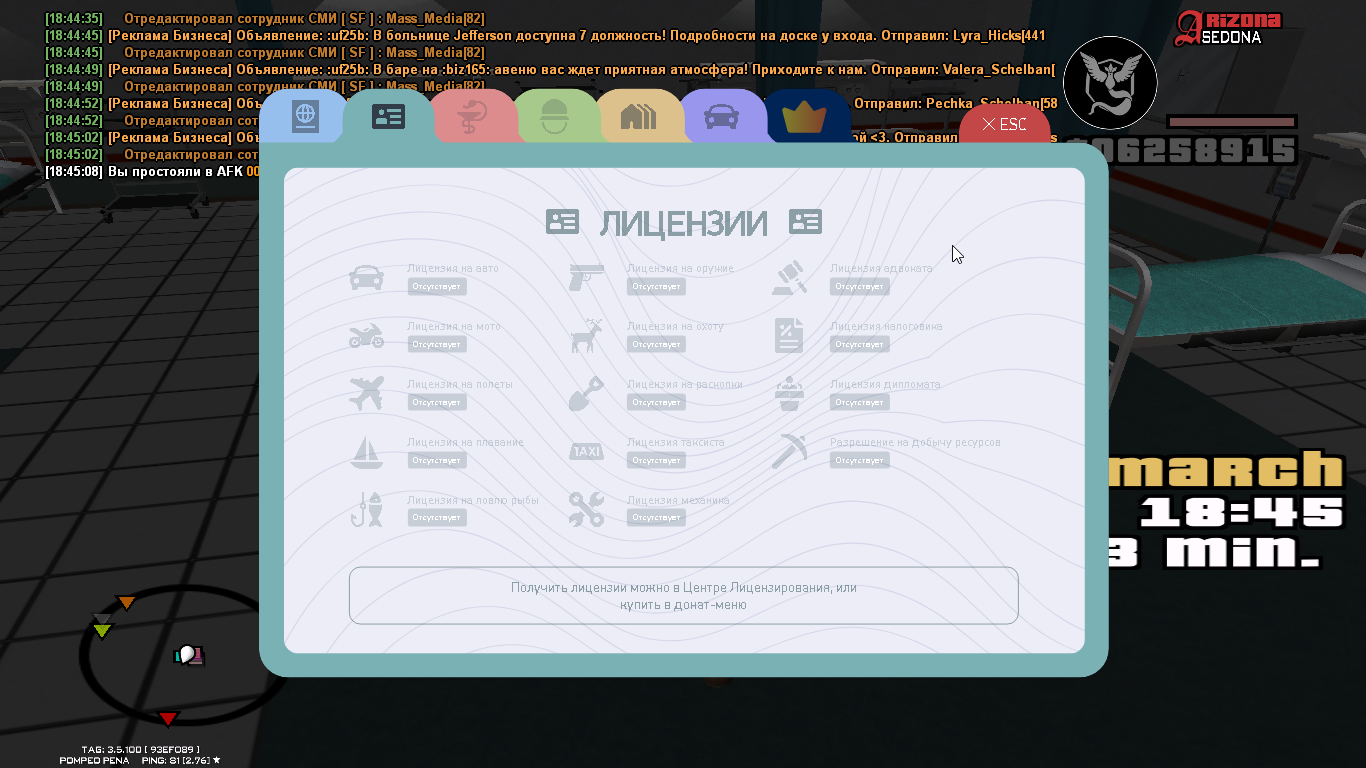Click the red triangle marker on the radar
Screen dimensions: 1366x768
tap(168, 719)
